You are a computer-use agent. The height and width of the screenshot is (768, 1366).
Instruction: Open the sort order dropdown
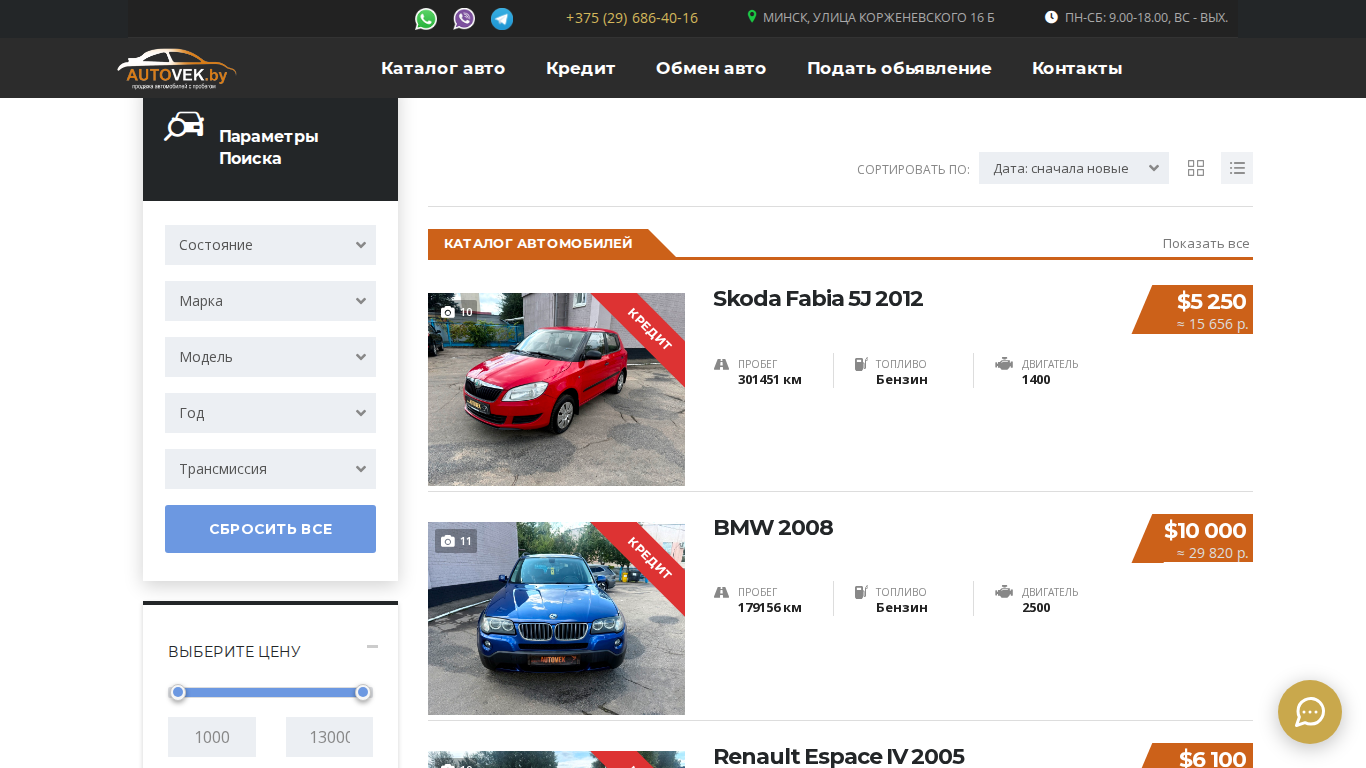point(1074,168)
